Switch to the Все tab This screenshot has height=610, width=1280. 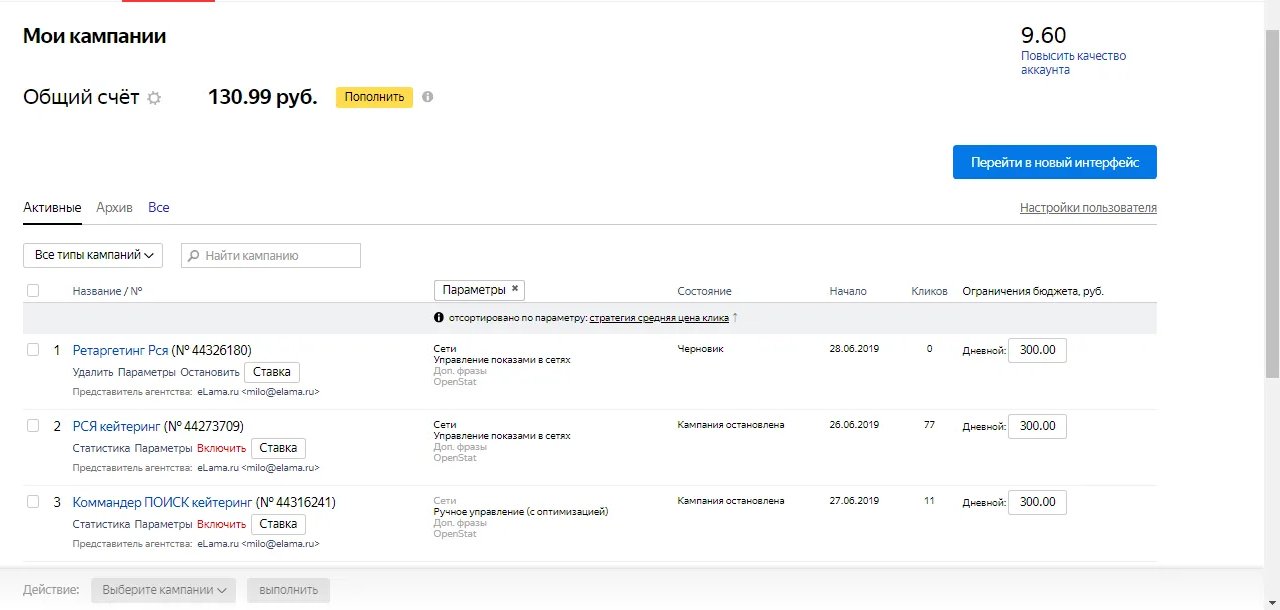point(159,208)
